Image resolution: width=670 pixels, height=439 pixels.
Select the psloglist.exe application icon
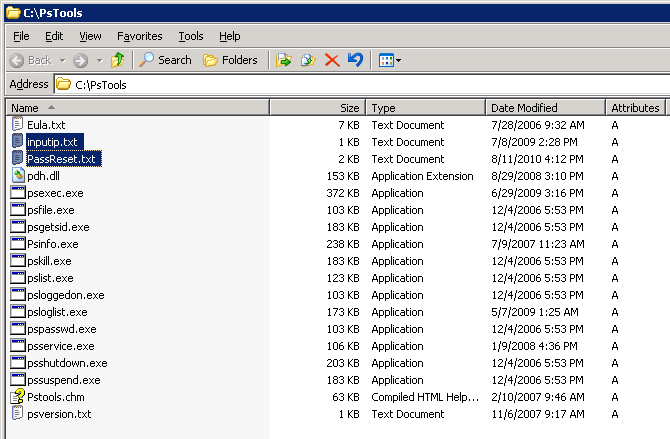[x=18, y=311]
